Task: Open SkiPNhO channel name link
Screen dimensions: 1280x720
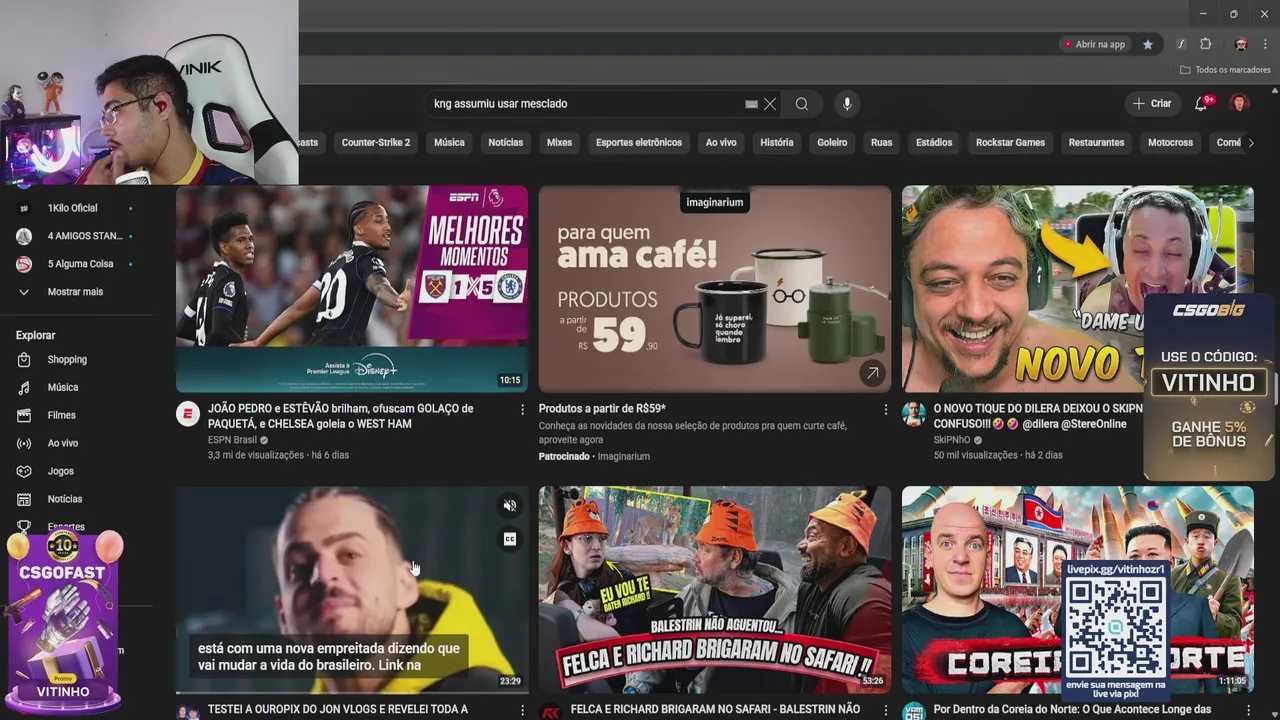Action: (952, 440)
